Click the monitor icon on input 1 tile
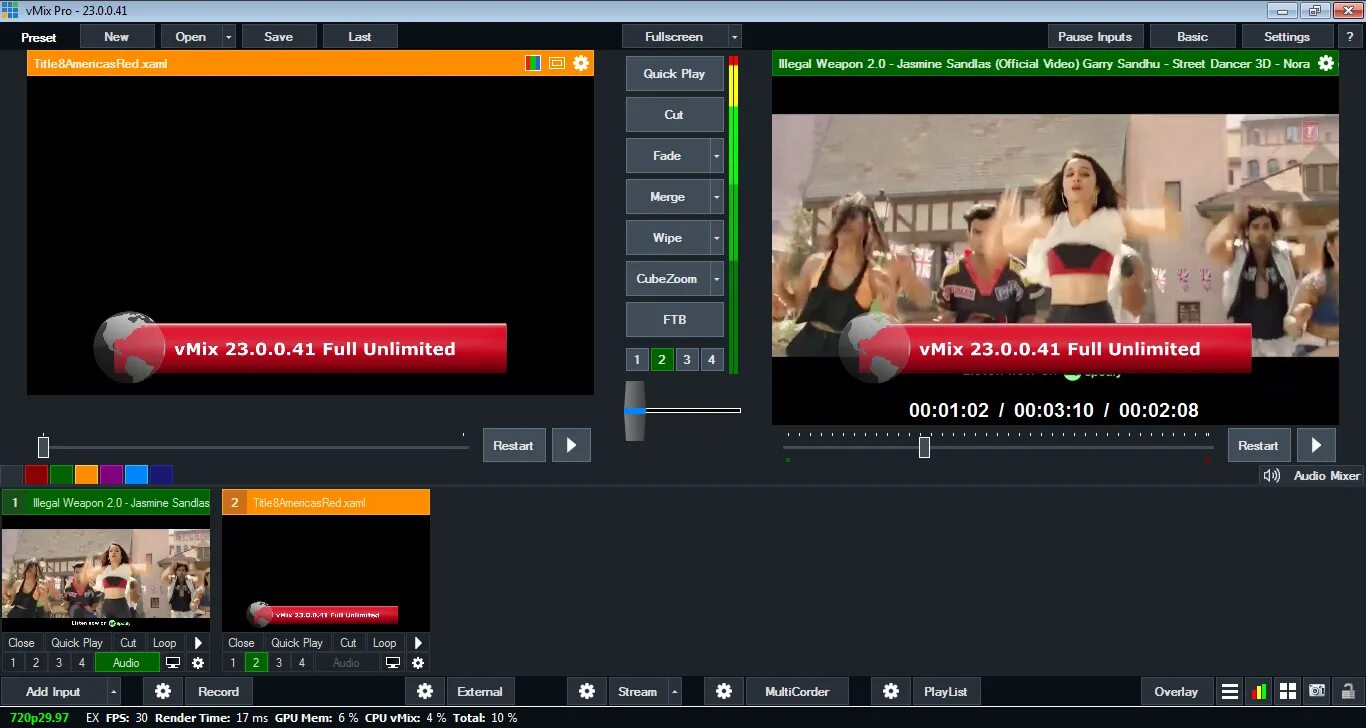The image size is (1366, 728). click(173, 662)
